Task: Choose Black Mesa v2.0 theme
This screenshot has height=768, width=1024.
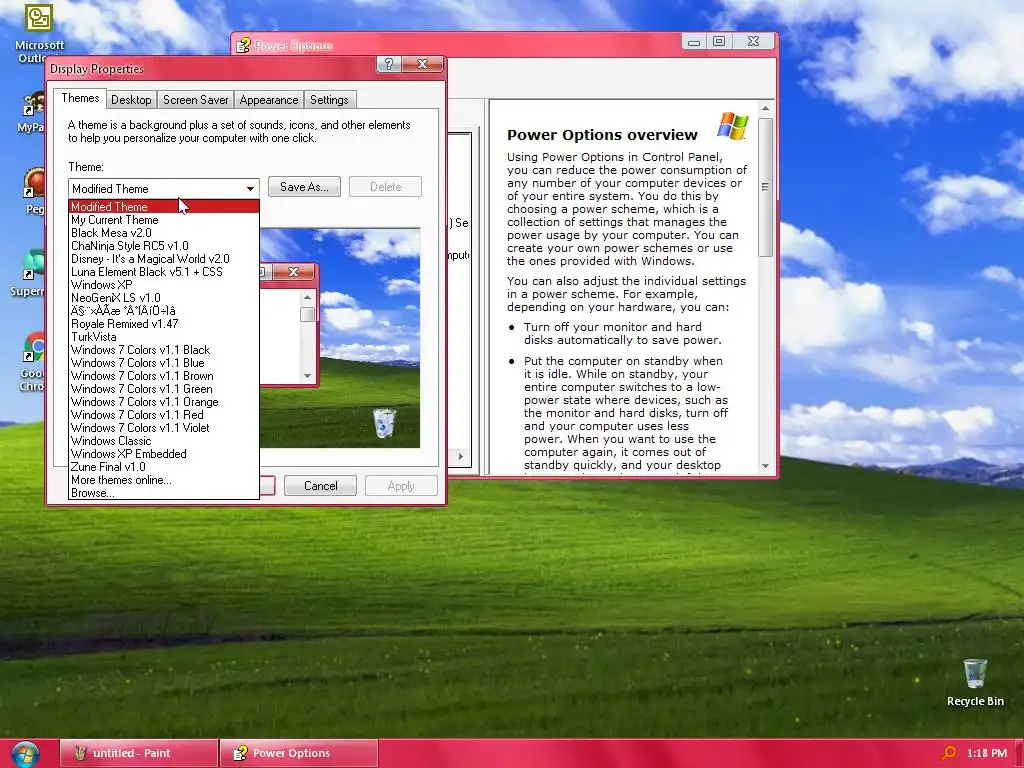Action: tap(164, 232)
